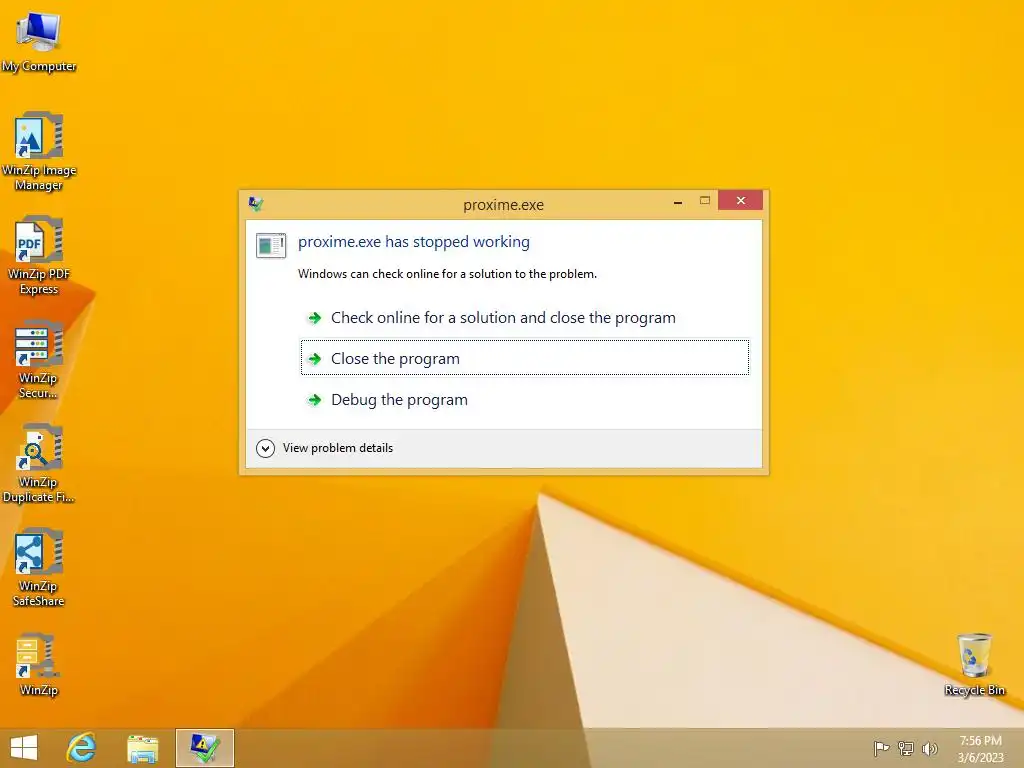
Task: Select the WinZip SafeShare shortcut
Action: point(39,567)
